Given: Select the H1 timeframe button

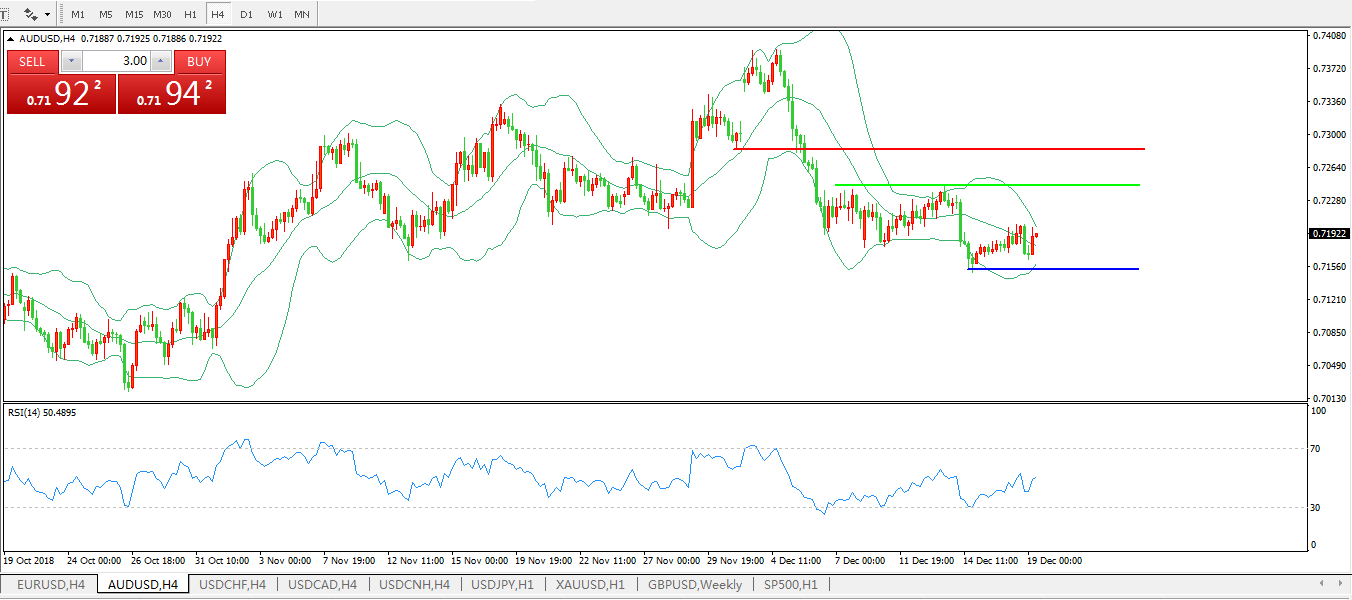Looking at the screenshot, I should pyautogui.click(x=190, y=15).
